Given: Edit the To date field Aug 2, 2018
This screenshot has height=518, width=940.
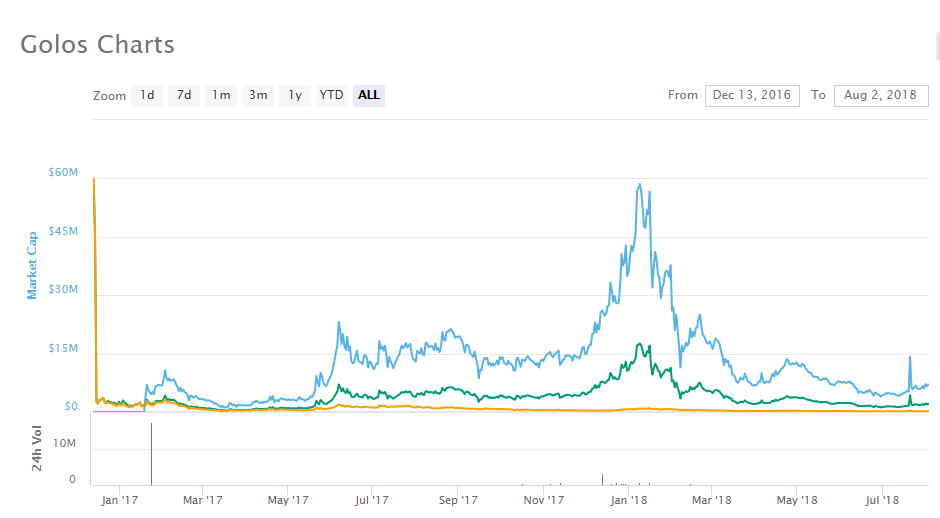Looking at the screenshot, I should coord(881,95).
